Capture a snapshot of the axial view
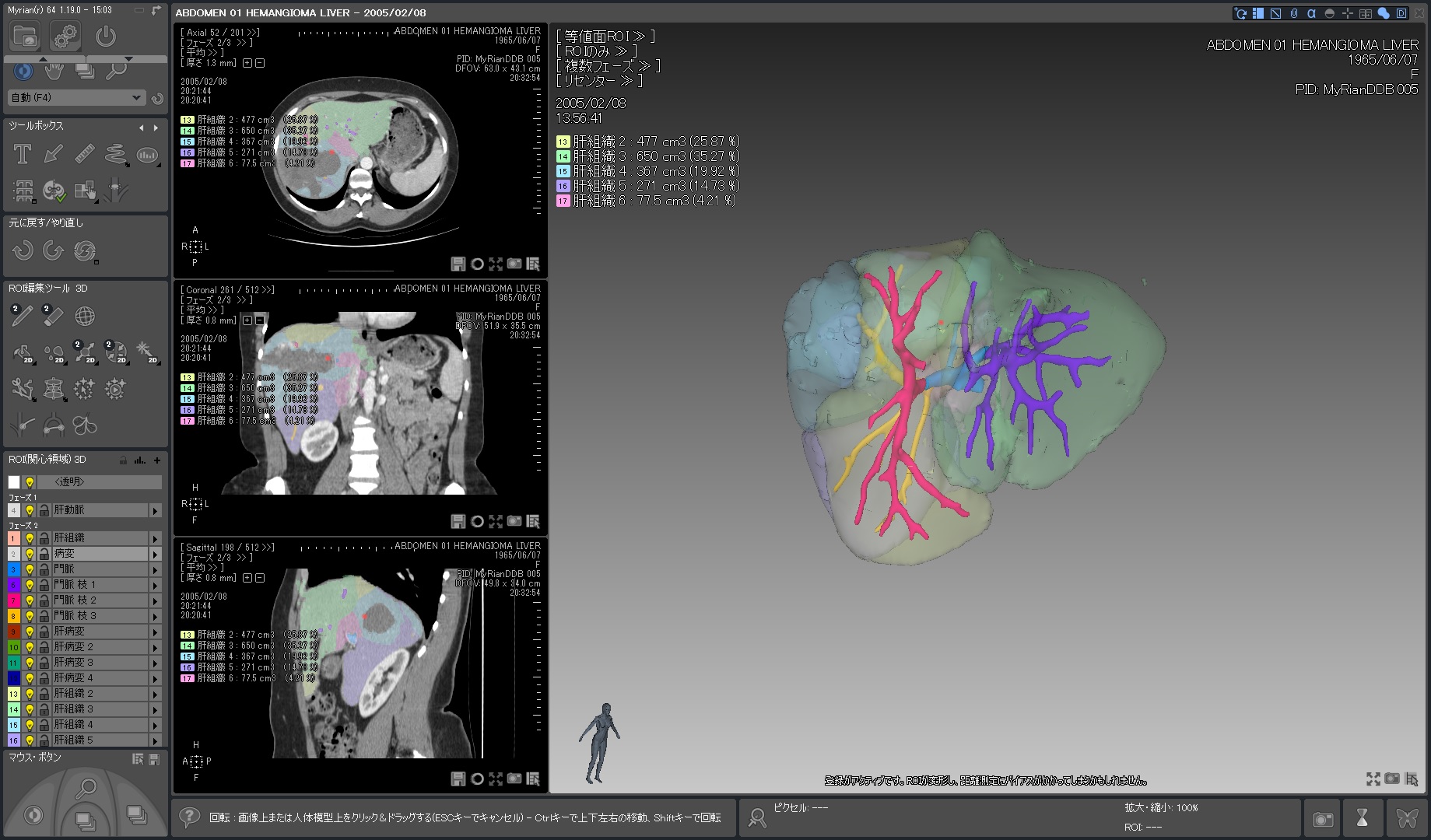1431x840 pixels. coord(514,264)
